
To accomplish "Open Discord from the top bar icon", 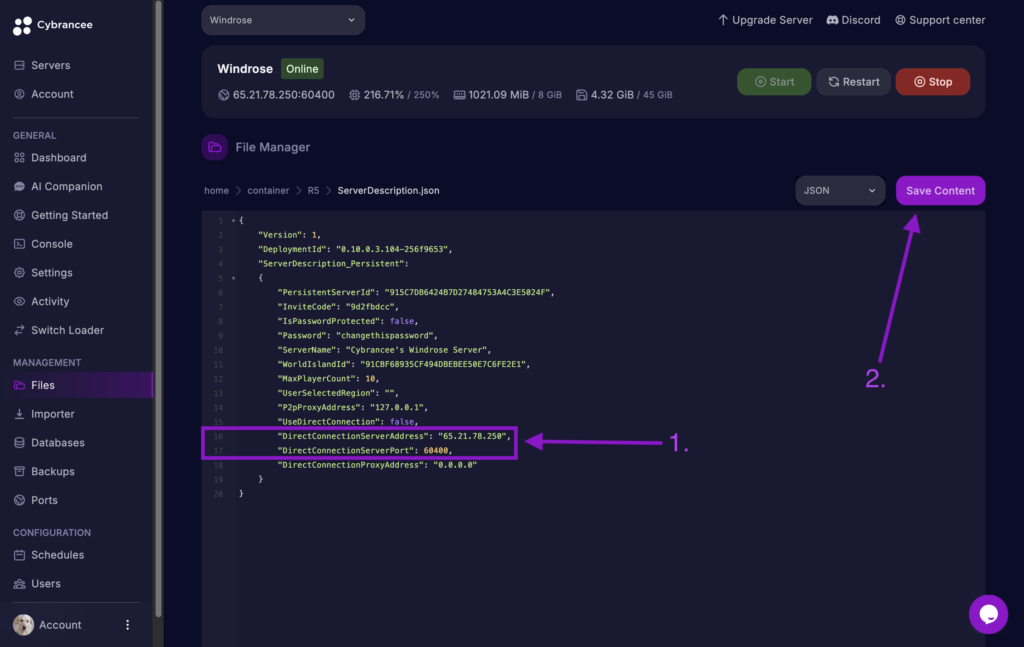I will (833, 19).
